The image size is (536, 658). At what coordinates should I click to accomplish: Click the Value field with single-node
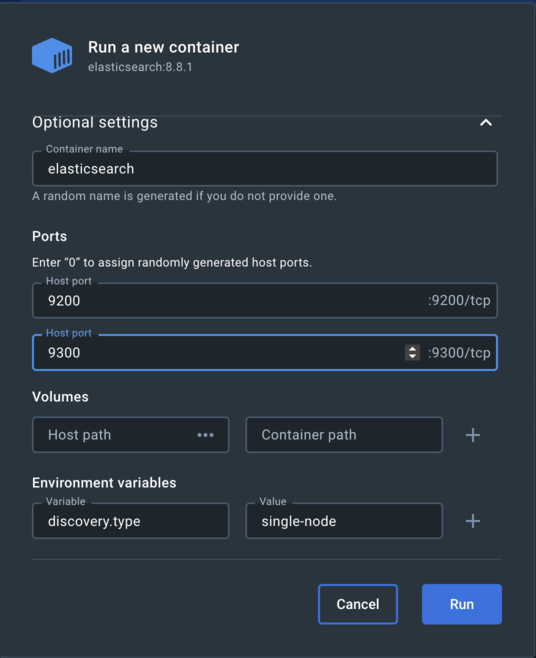coord(344,521)
